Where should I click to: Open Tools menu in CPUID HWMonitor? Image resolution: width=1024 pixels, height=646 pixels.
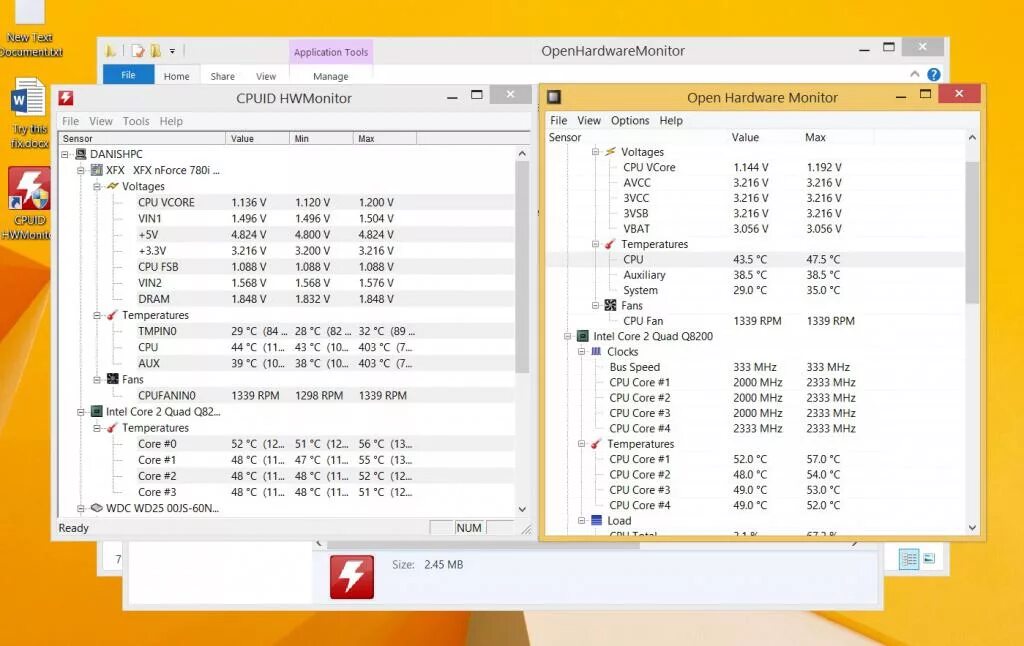coord(136,121)
